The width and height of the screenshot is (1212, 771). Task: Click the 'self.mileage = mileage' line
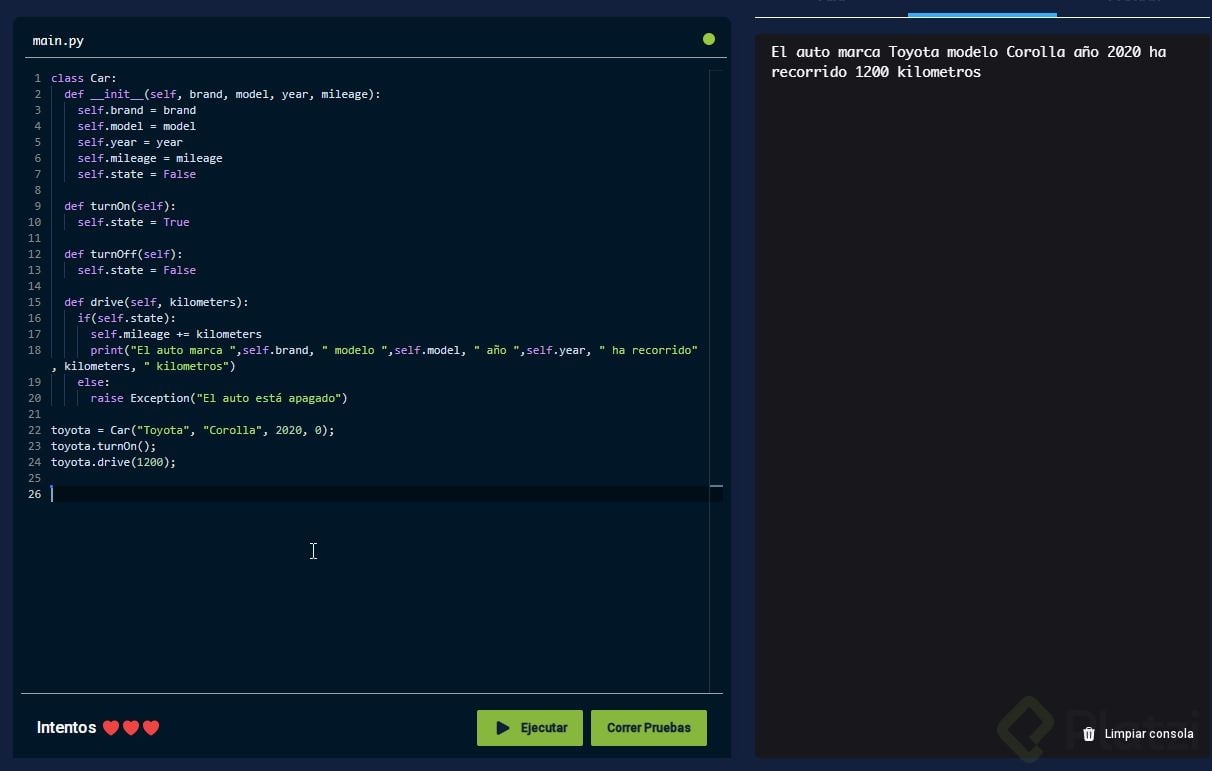(x=150, y=158)
